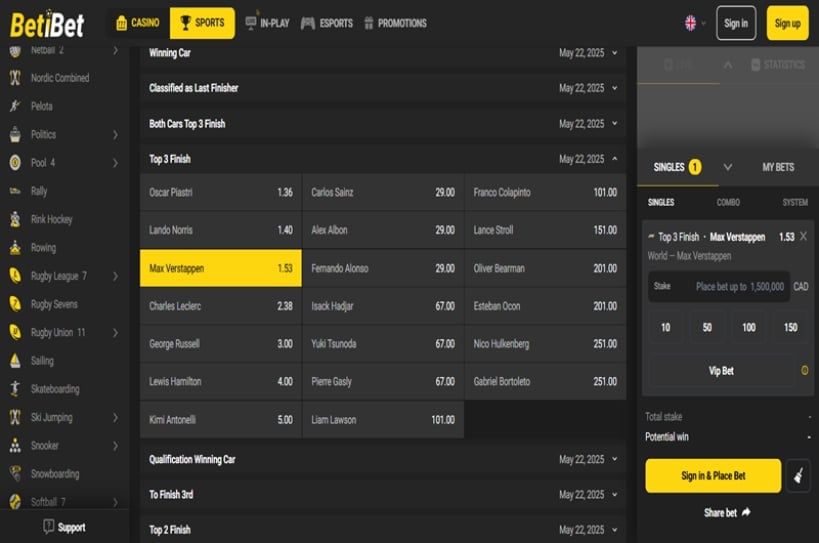Set quick stake to 150
The image size is (819, 543).
790,327
